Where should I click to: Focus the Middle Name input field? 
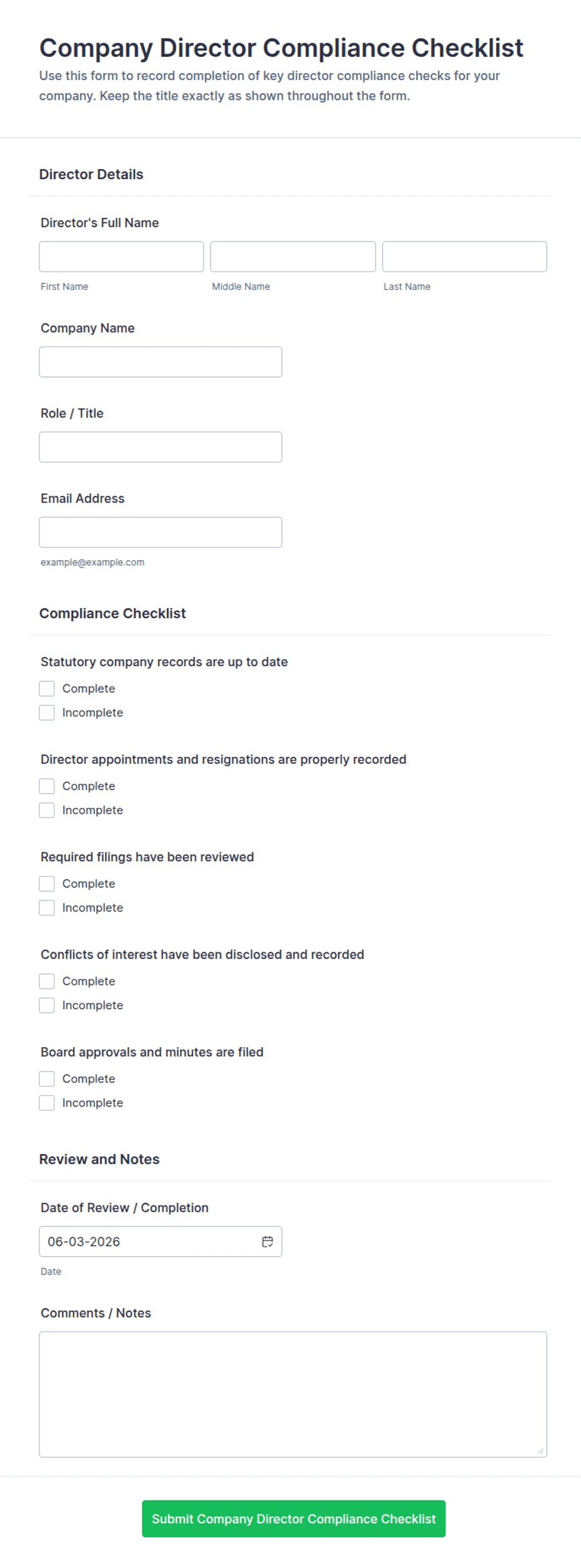click(x=293, y=257)
